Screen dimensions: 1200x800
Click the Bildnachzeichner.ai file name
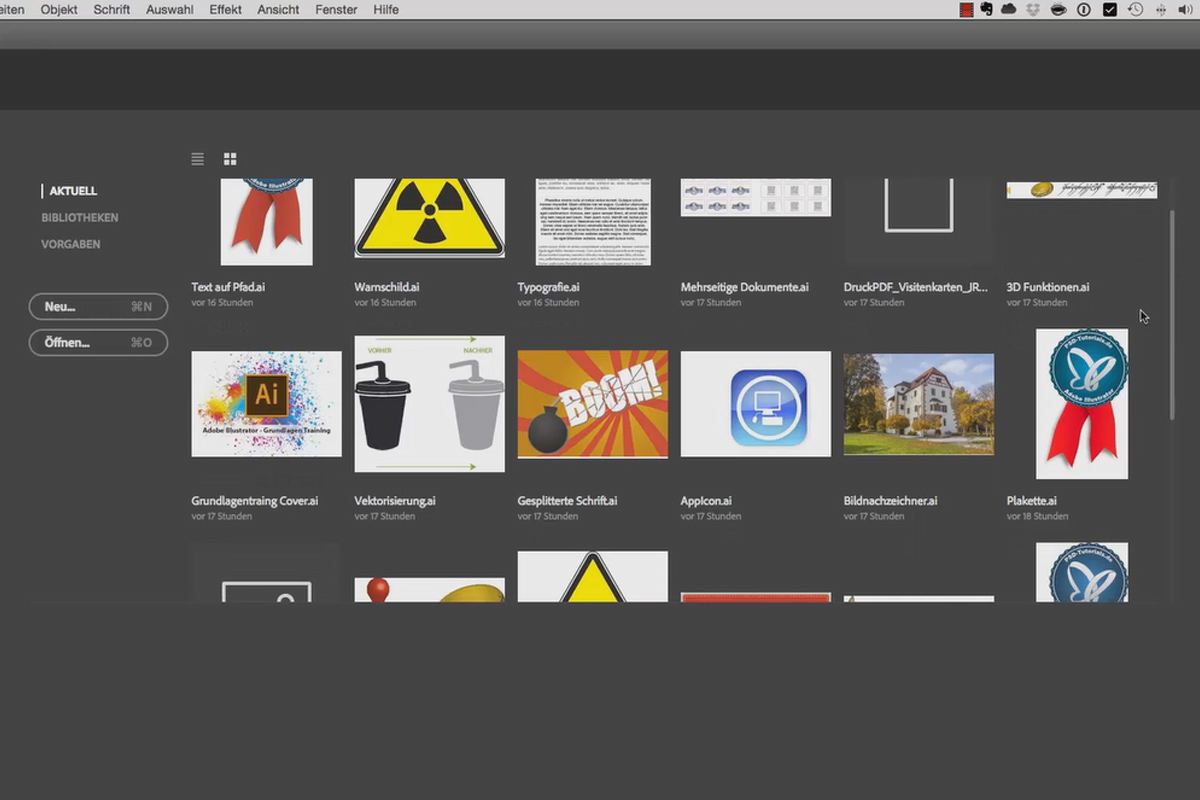(x=891, y=501)
